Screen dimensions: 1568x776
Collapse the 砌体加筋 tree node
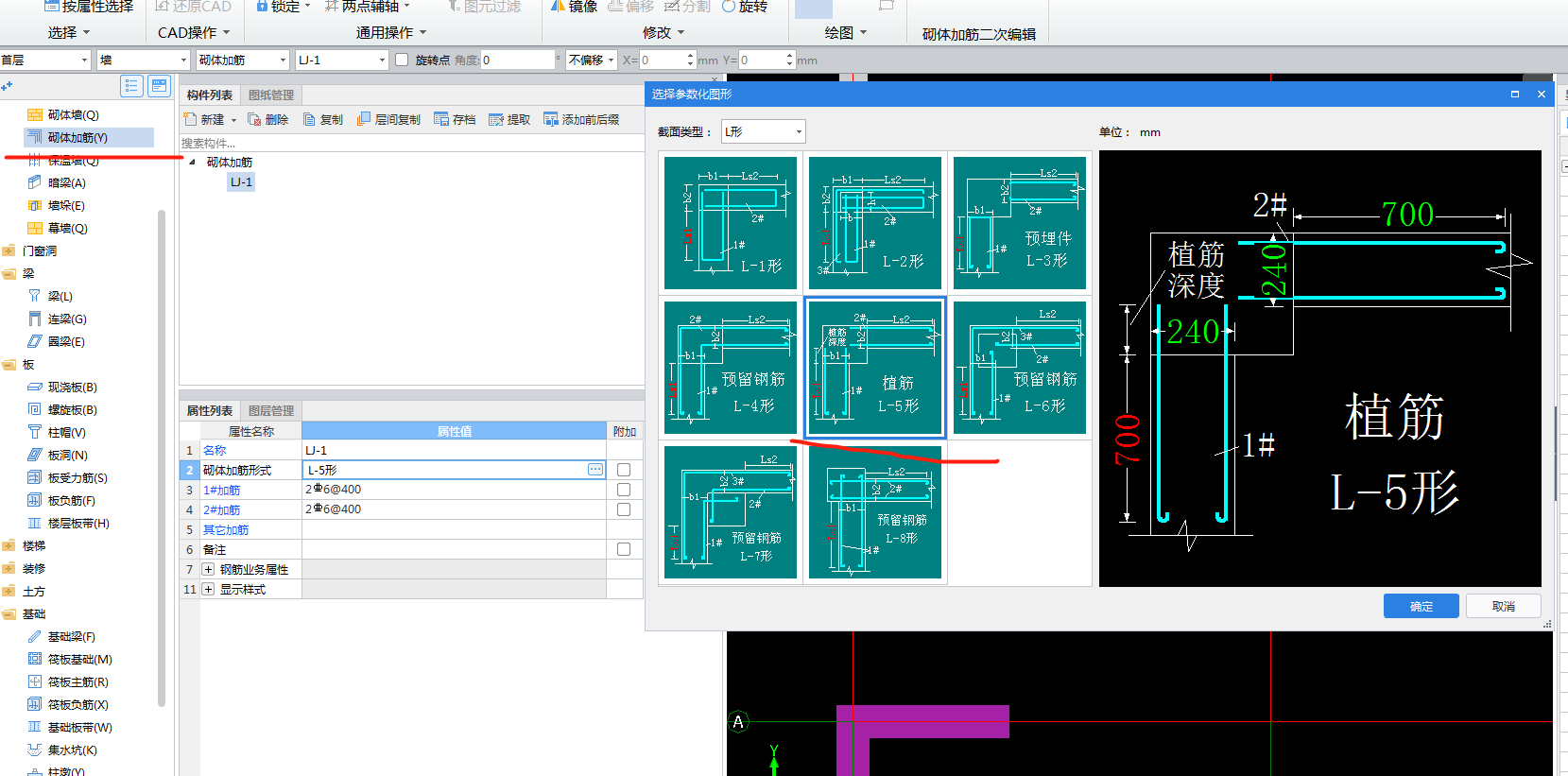tap(193, 162)
